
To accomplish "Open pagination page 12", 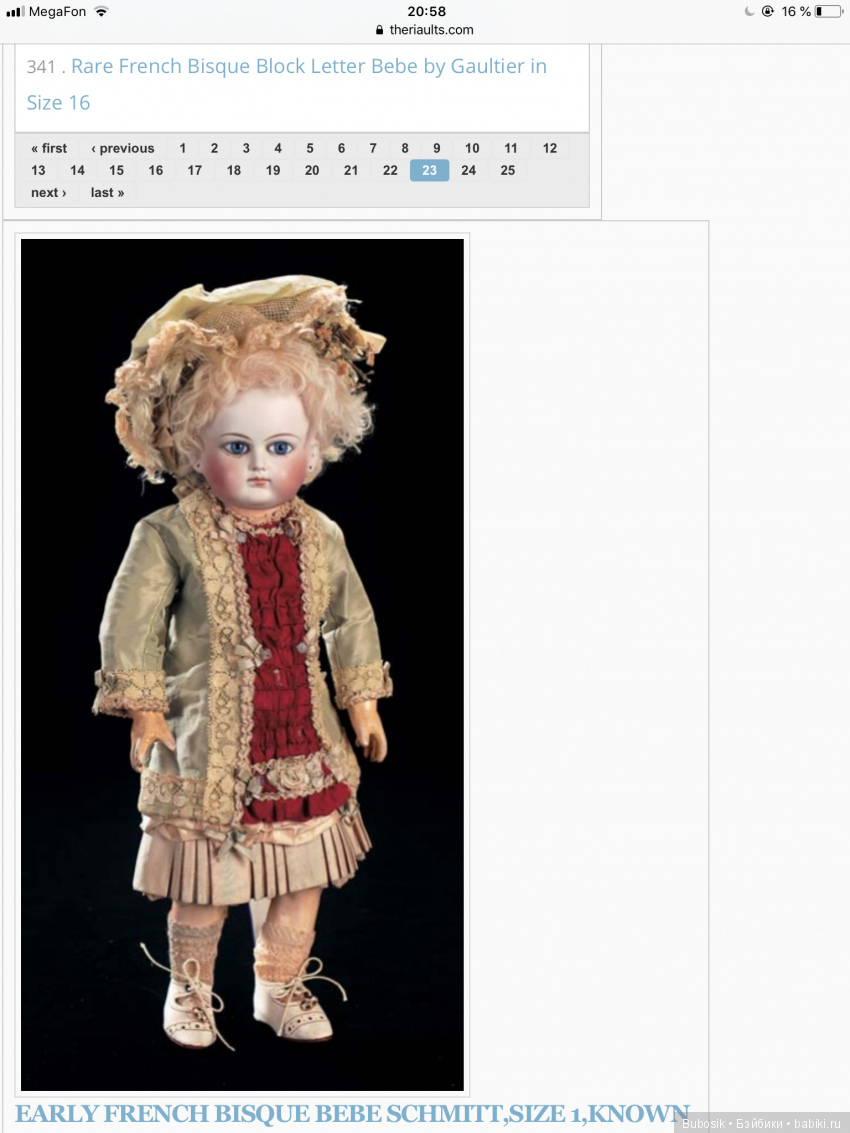I will (550, 148).
